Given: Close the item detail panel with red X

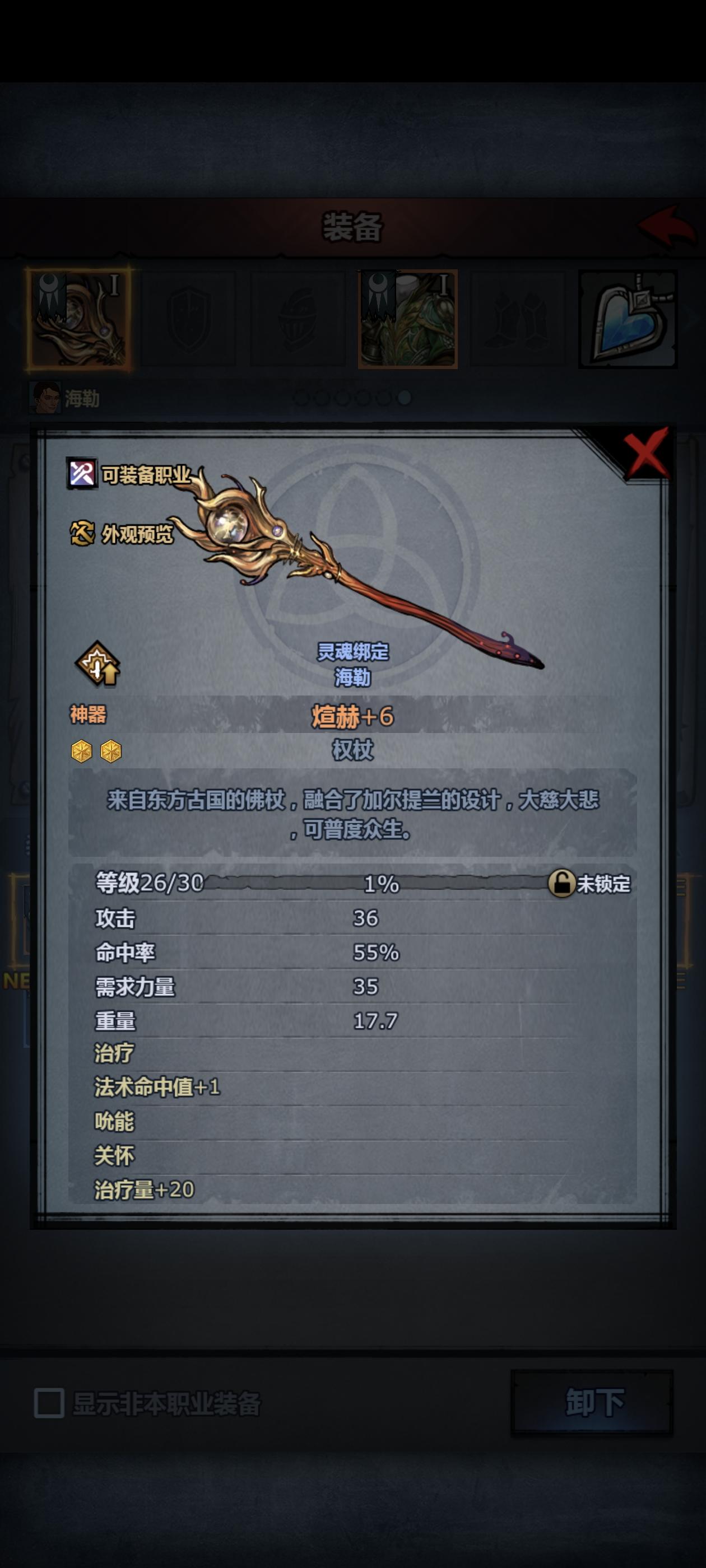Looking at the screenshot, I should click(x=646, y=453).
